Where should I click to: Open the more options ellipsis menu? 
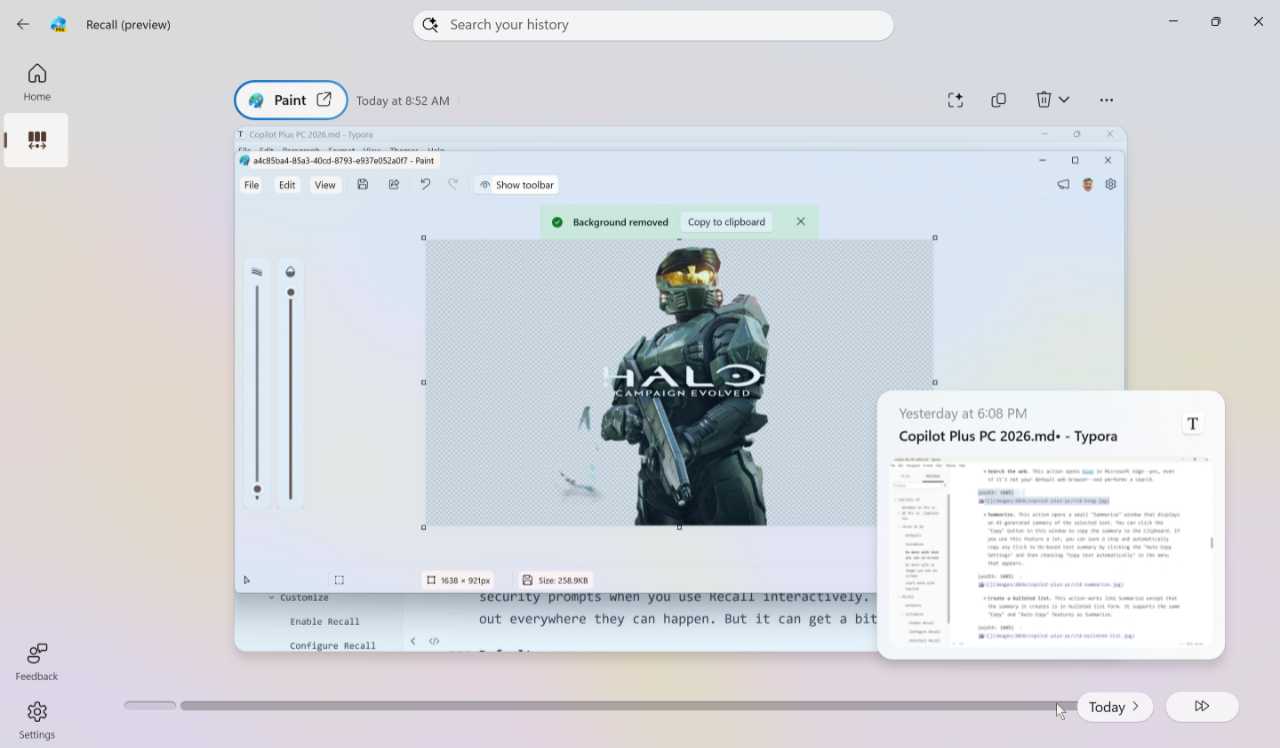pyautogui.click(x=1106, y=100)
